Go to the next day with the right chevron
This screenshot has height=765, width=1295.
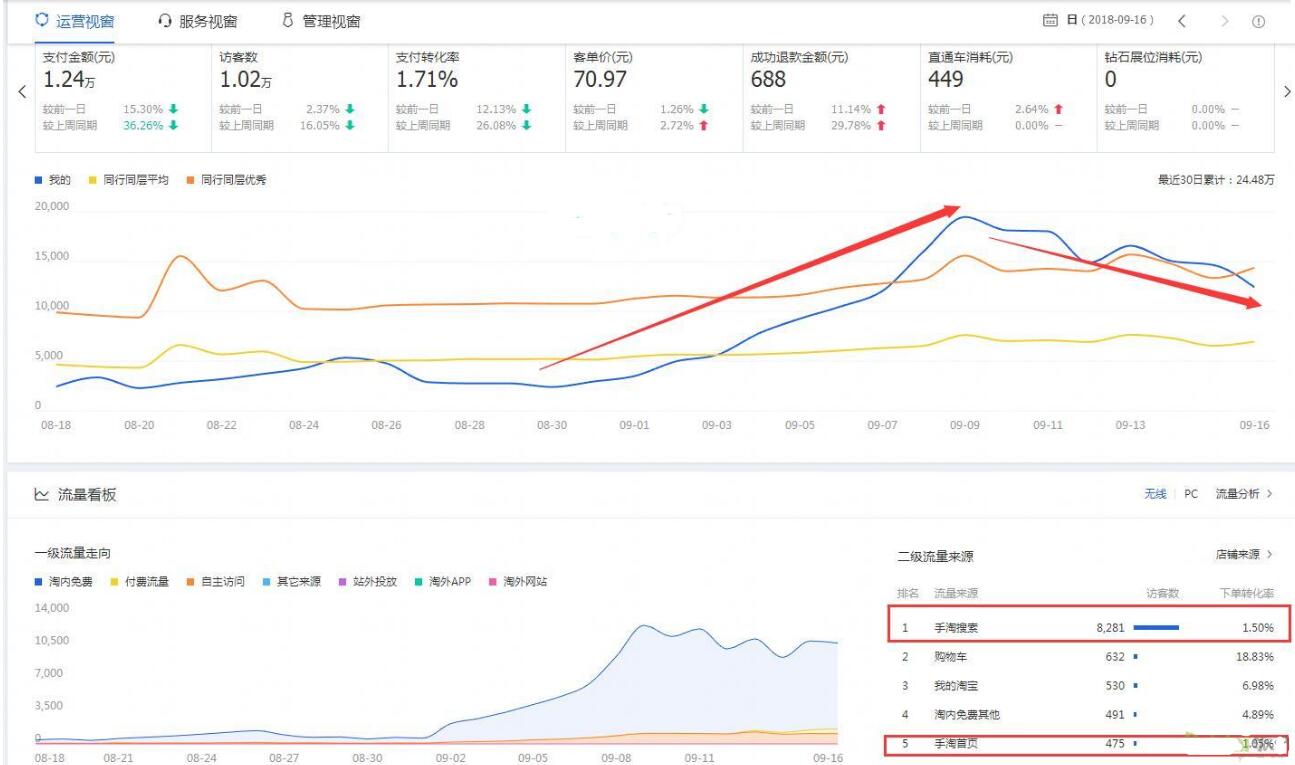(1225, 21)
